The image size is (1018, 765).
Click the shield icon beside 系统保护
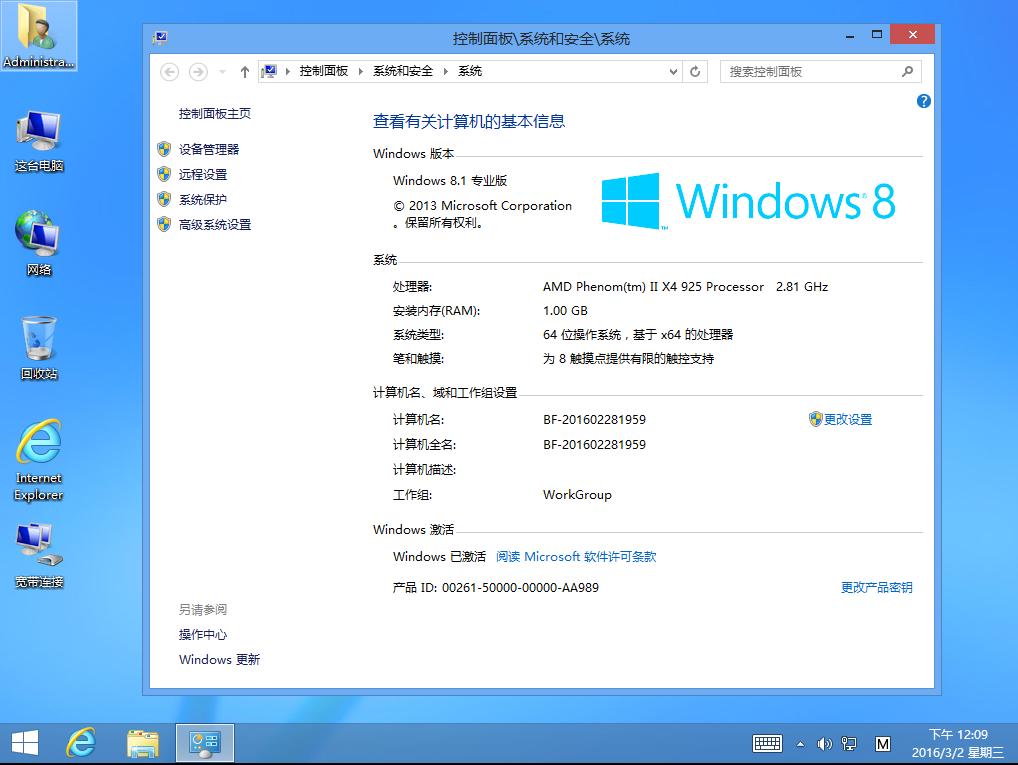click(x=164, y=199)
